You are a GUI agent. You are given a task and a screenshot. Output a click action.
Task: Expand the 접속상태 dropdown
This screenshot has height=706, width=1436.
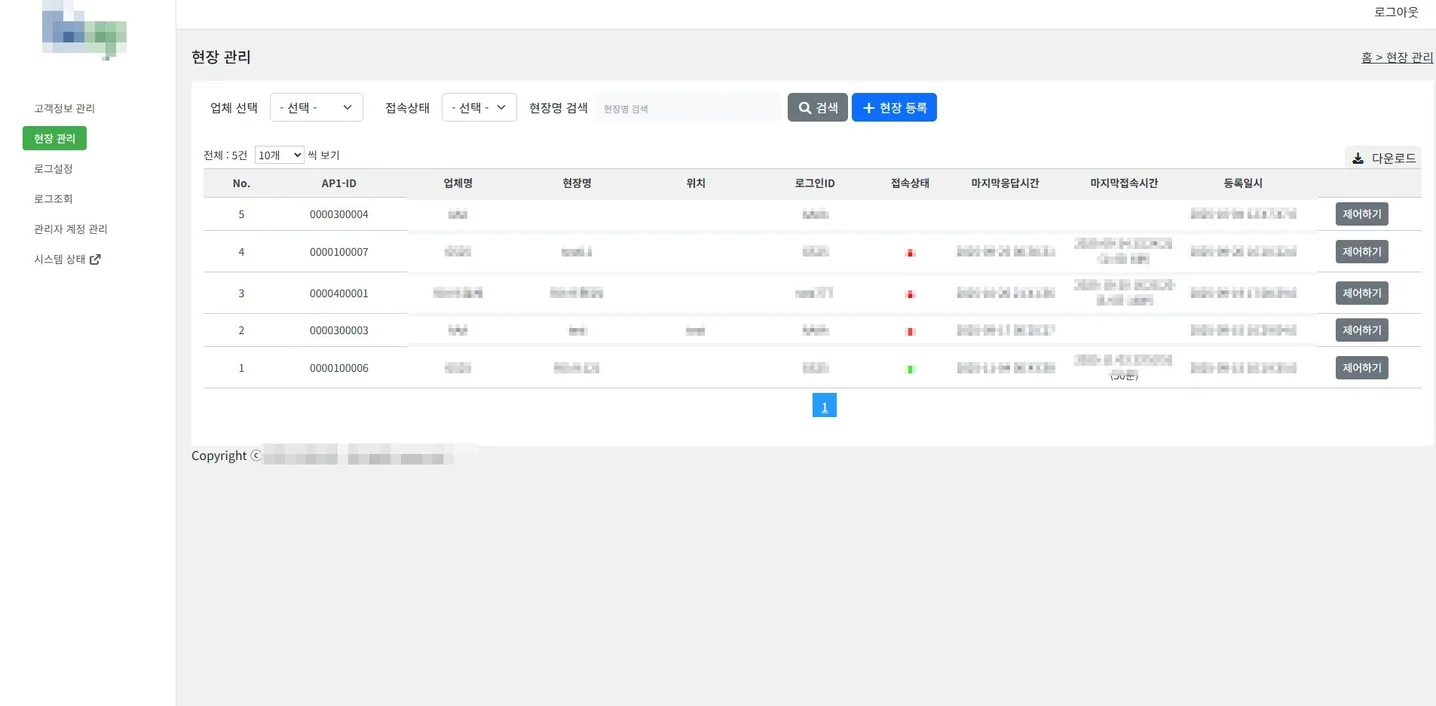479,107
